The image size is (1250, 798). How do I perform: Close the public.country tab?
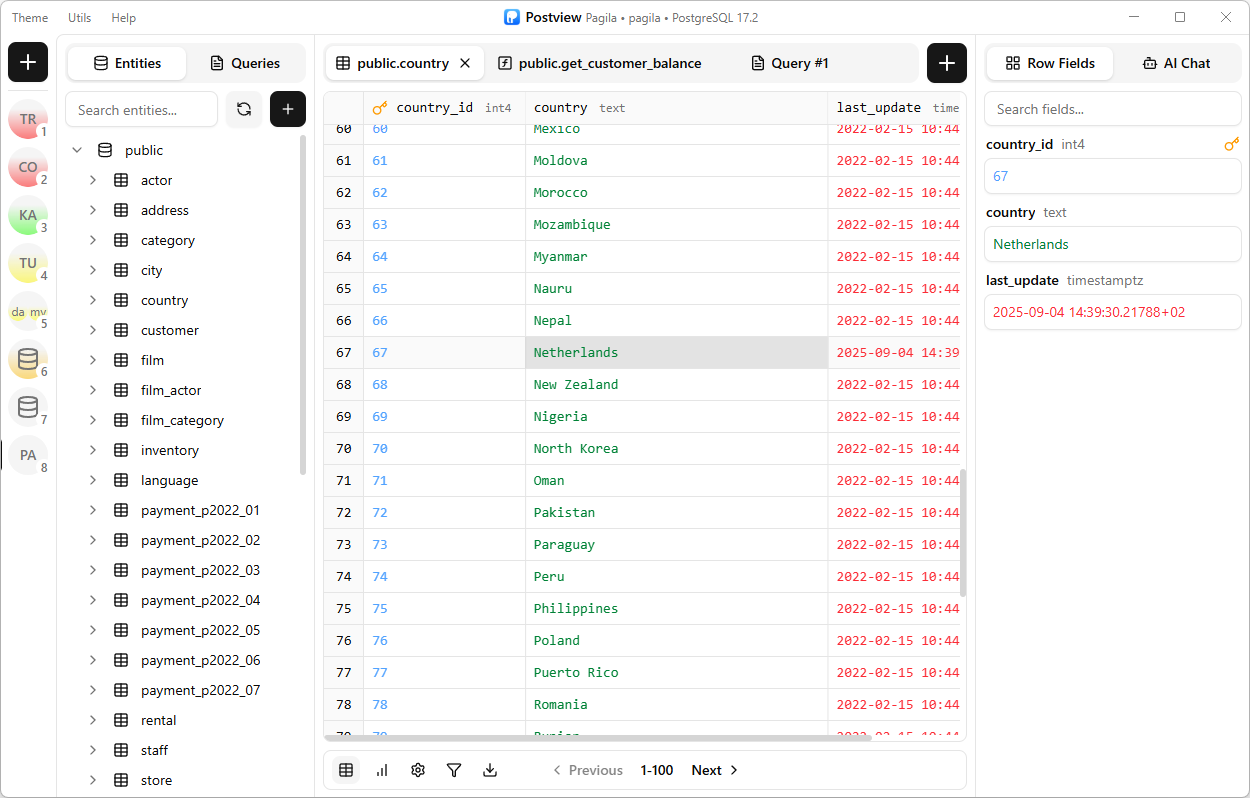(x=465, y=63)
